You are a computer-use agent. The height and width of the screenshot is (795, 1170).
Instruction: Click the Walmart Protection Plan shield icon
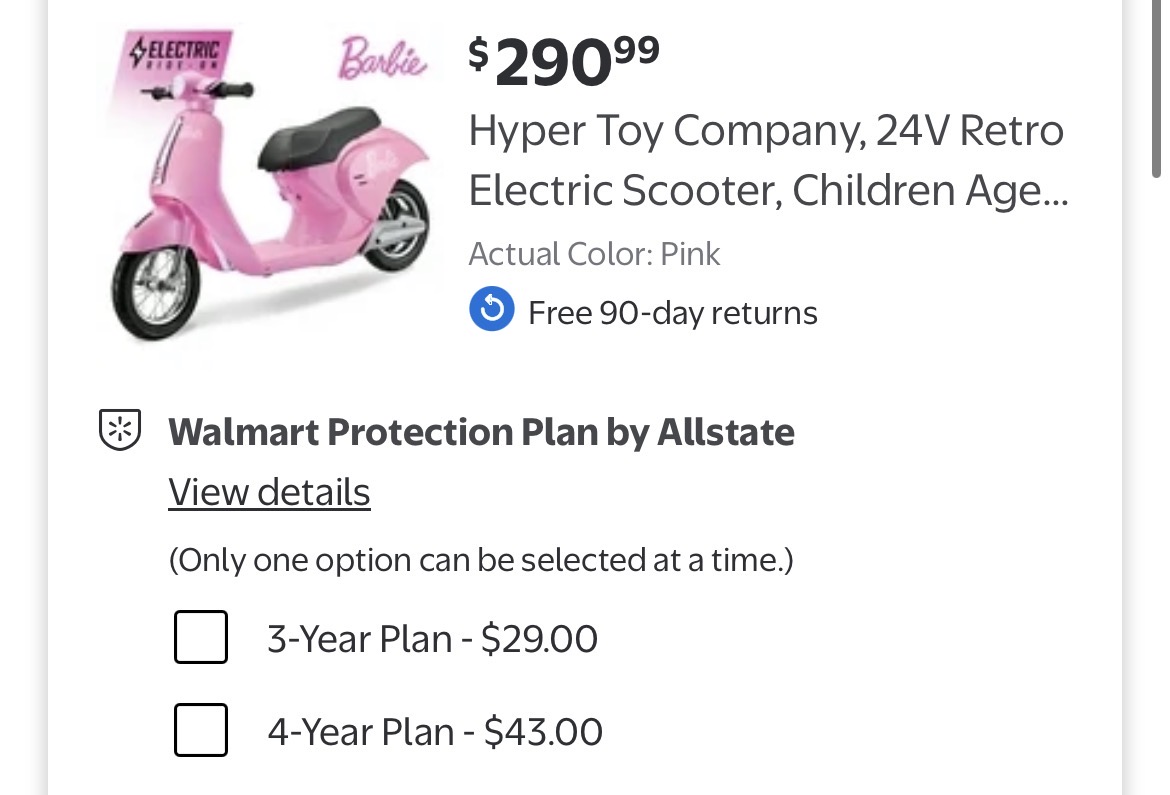120,431
